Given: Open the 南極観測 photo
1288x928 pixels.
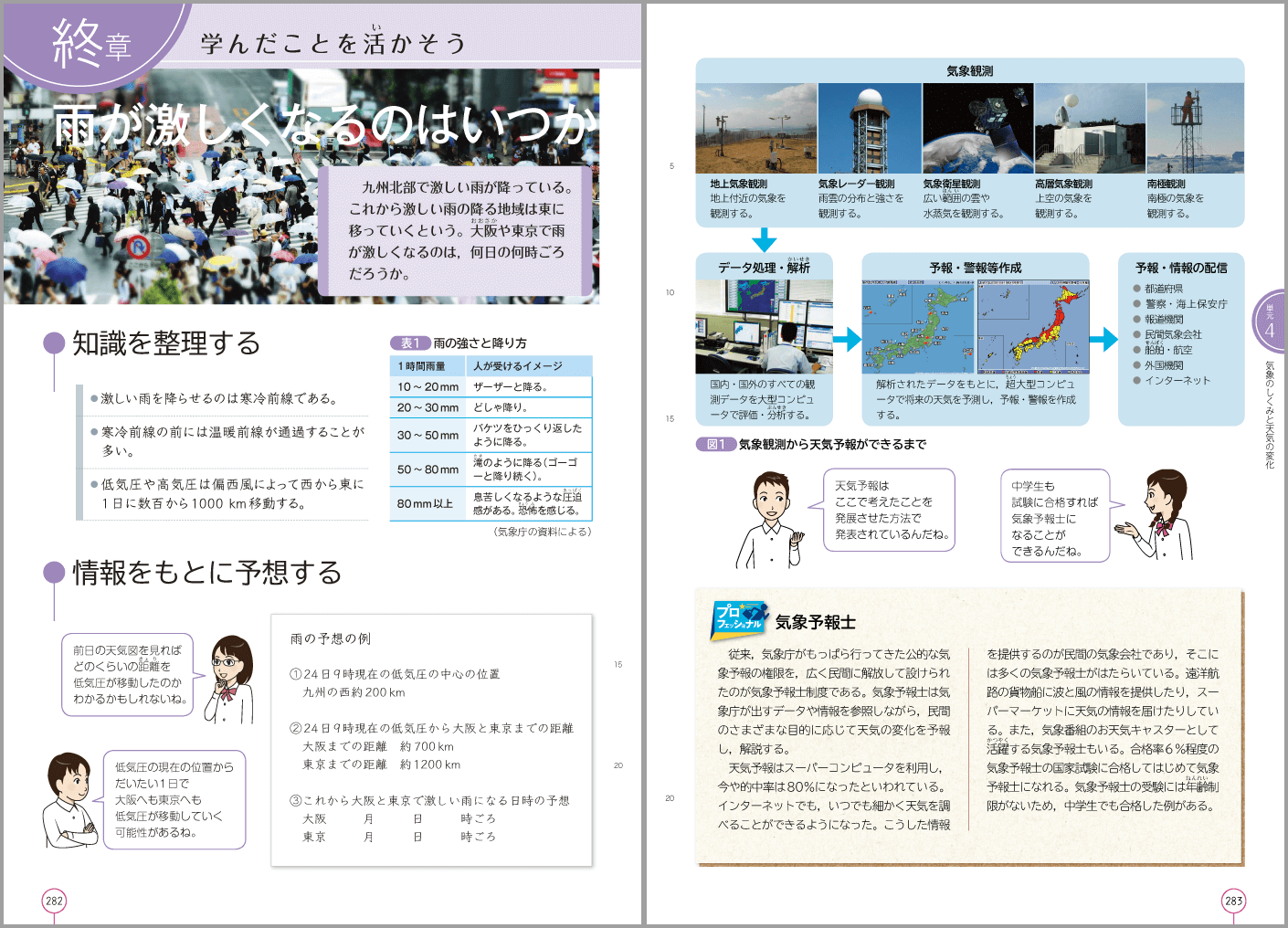Looking at the screenshot, I should 1196,129.
